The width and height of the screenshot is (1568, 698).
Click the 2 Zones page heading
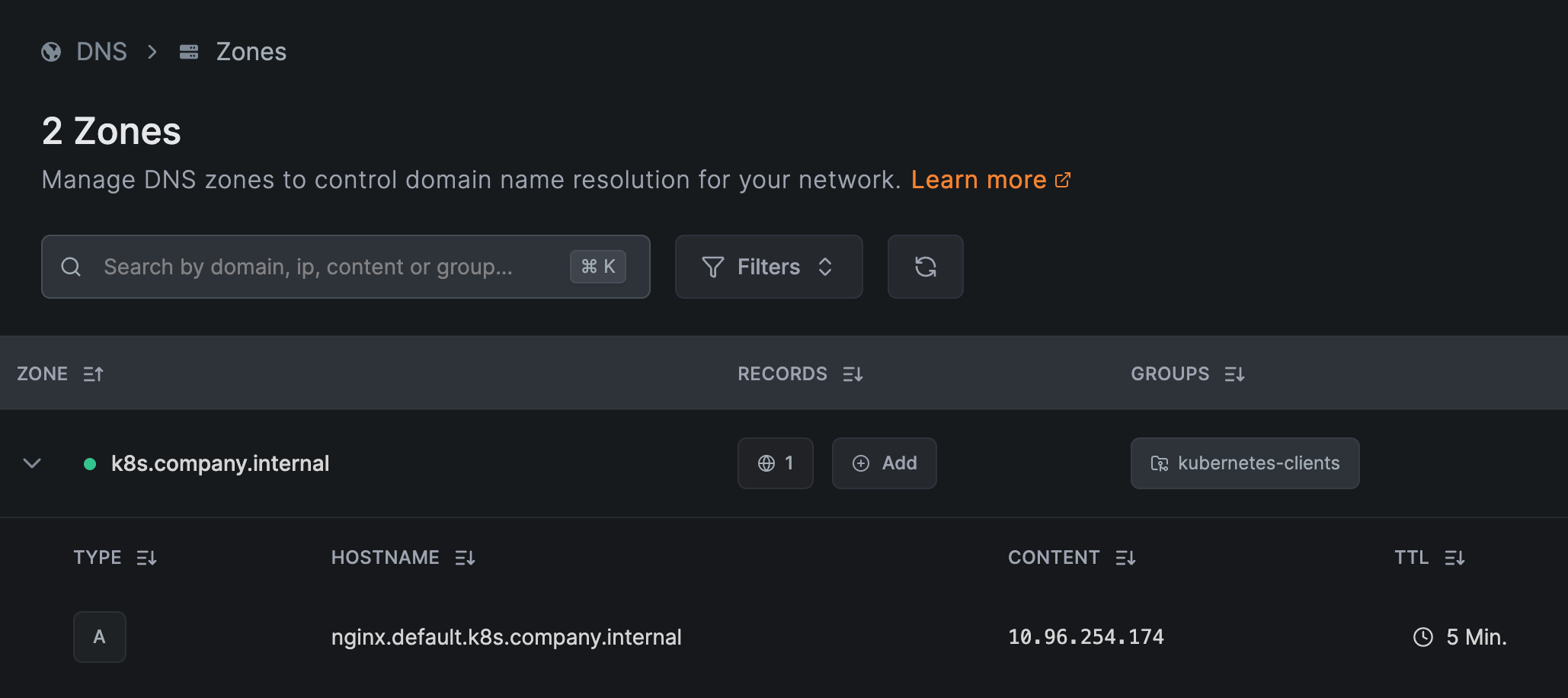click(x=111, y=131)
